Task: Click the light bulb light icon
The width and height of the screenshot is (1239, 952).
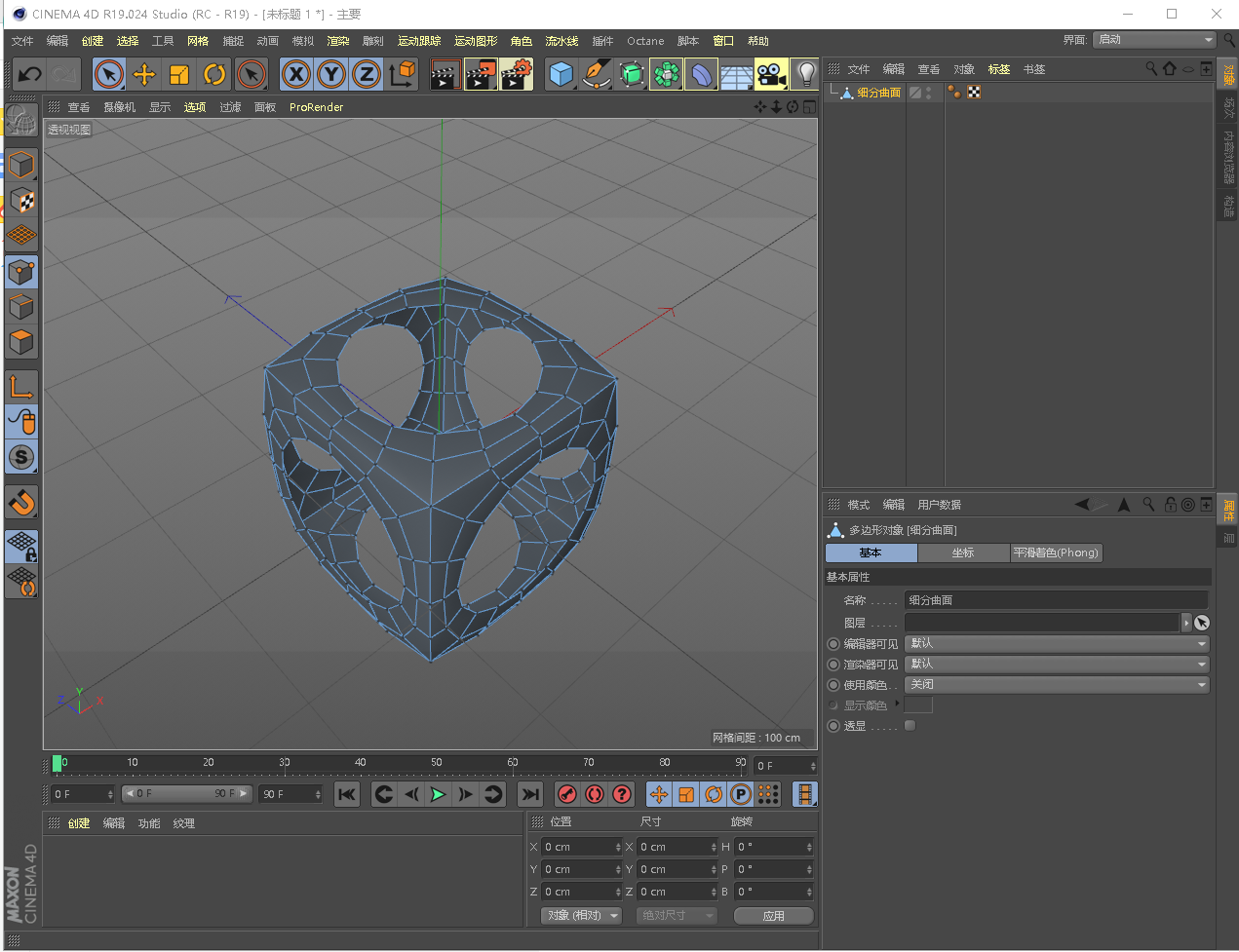Action: (x=805, y=74)
